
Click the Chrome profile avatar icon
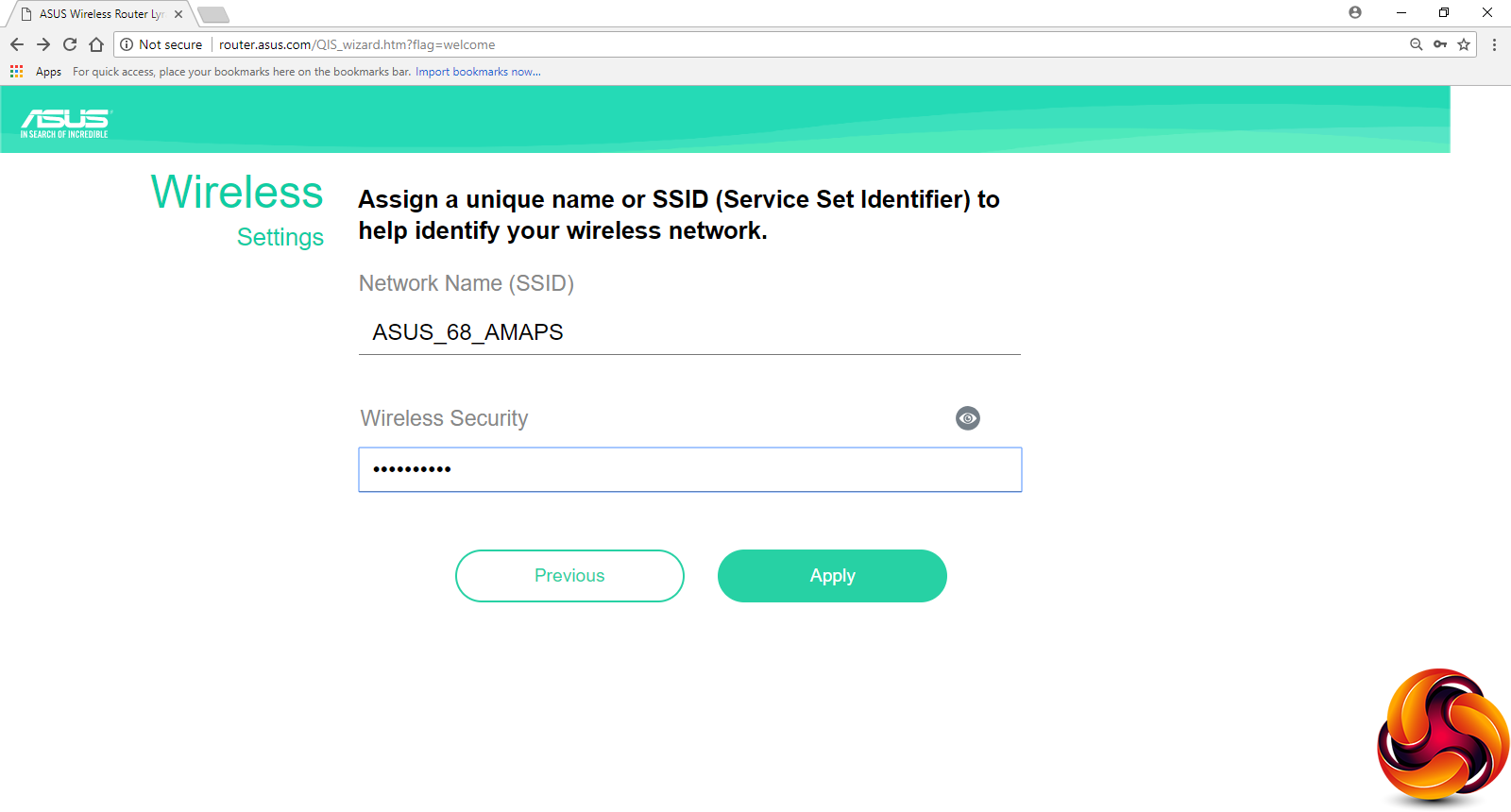1355,12
